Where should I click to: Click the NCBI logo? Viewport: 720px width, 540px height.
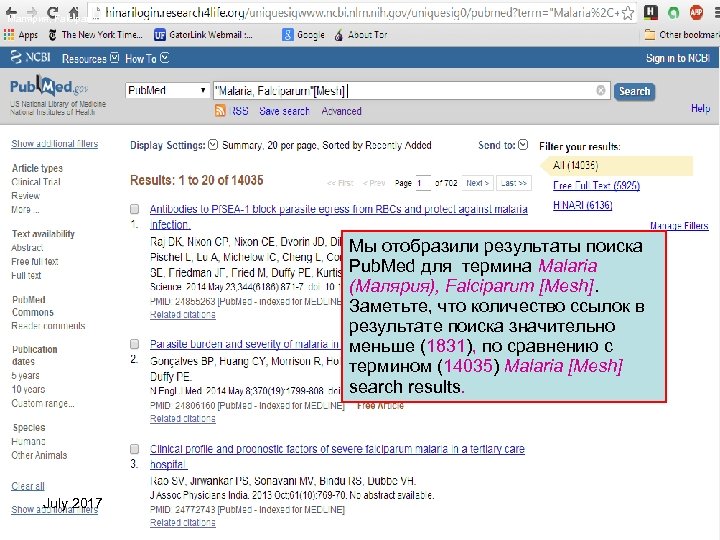point(30,57)
